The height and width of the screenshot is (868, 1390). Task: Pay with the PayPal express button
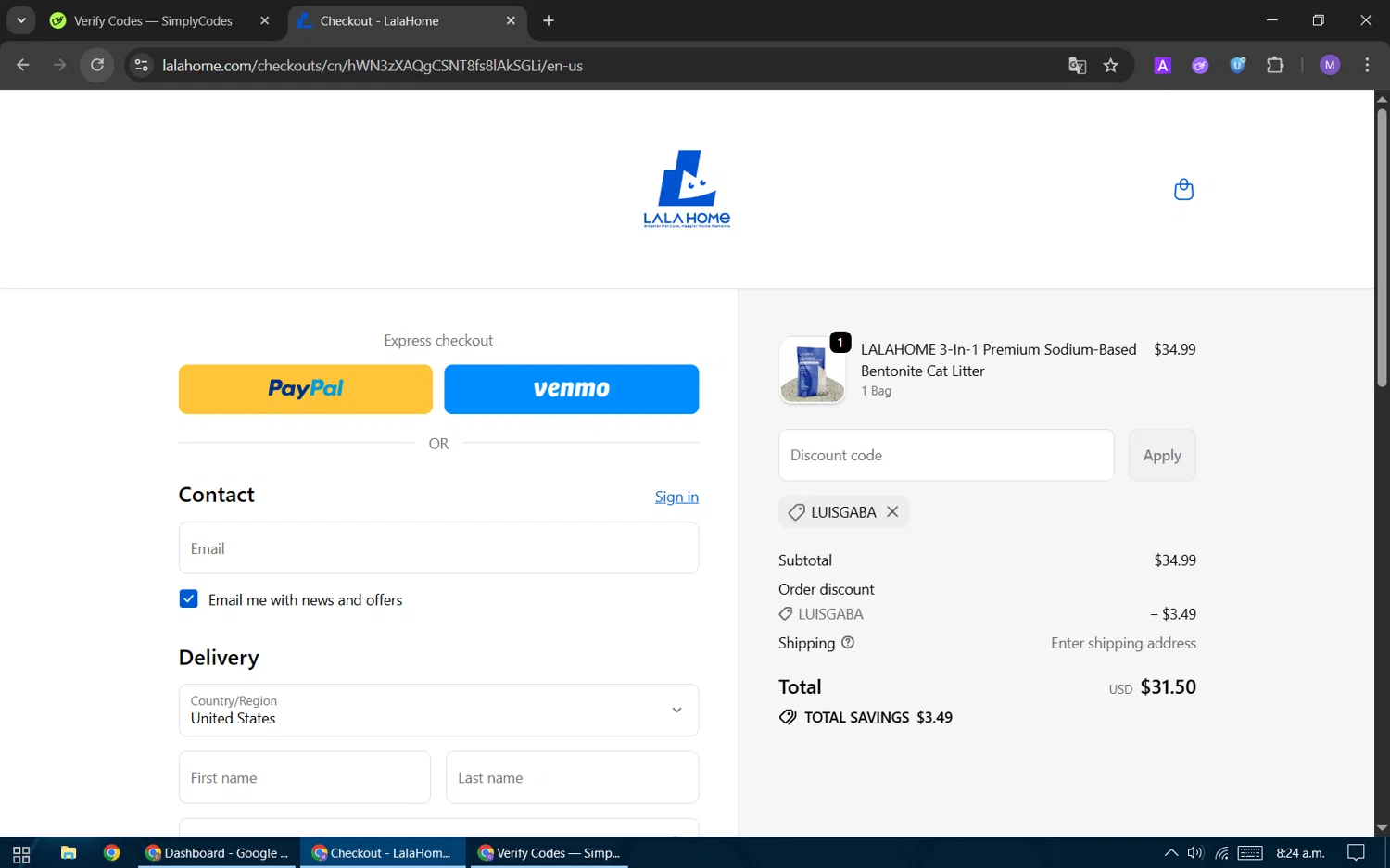306,389
